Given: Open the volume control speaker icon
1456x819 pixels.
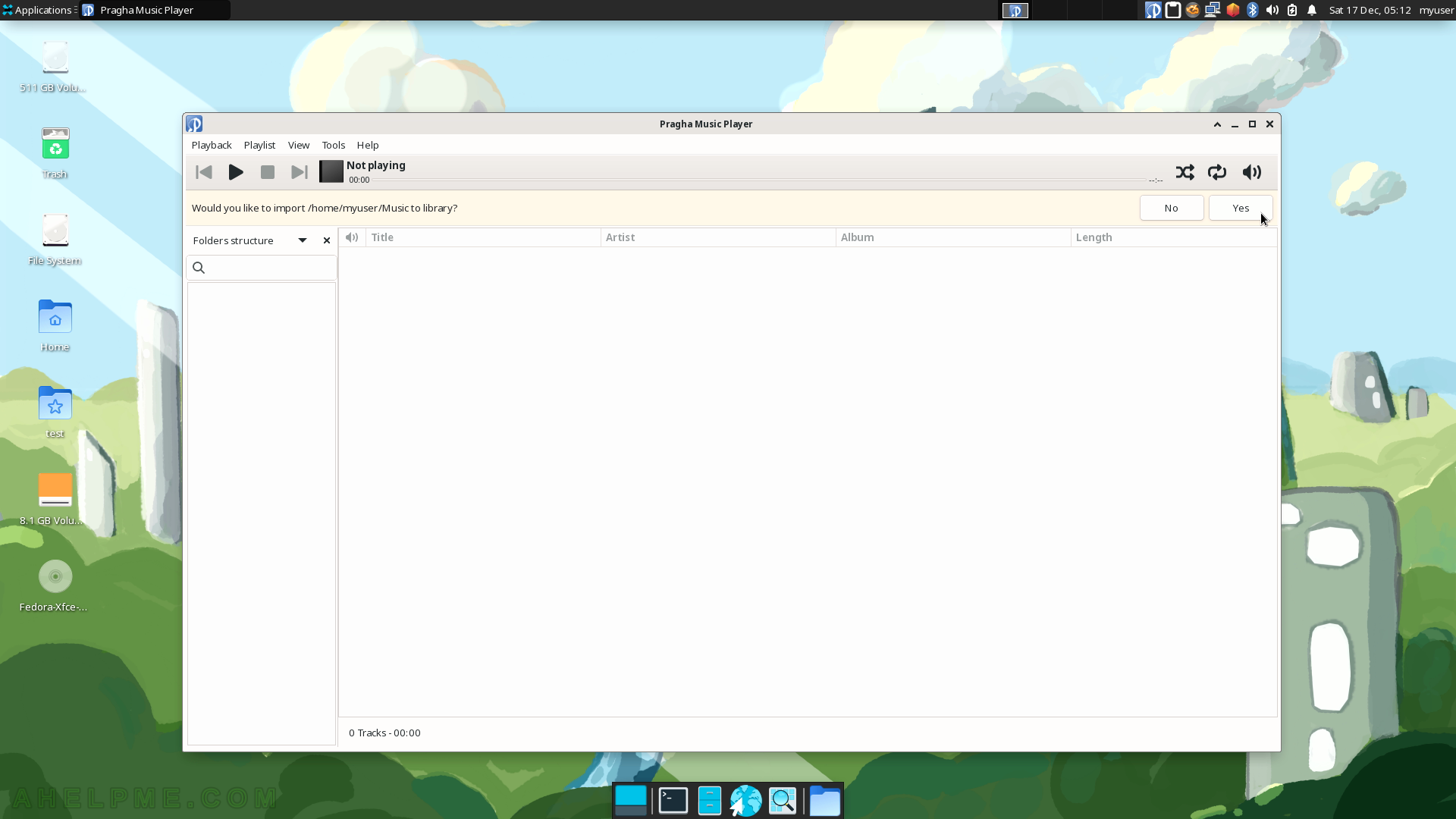Looking at the screenshot, I should [x=1252, y=172].
